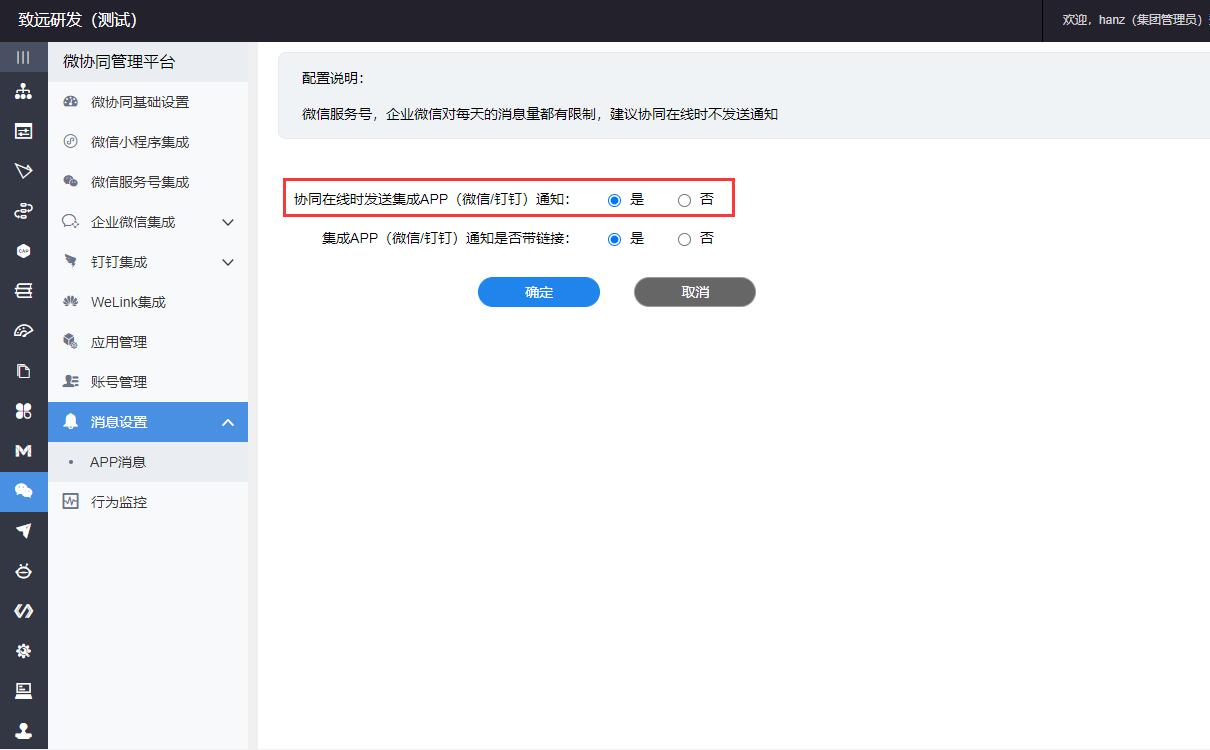This screenshot has height=750, width=1210.
Task: Click the active WeChat bubbles rail icon
Action: click(23, 491)
